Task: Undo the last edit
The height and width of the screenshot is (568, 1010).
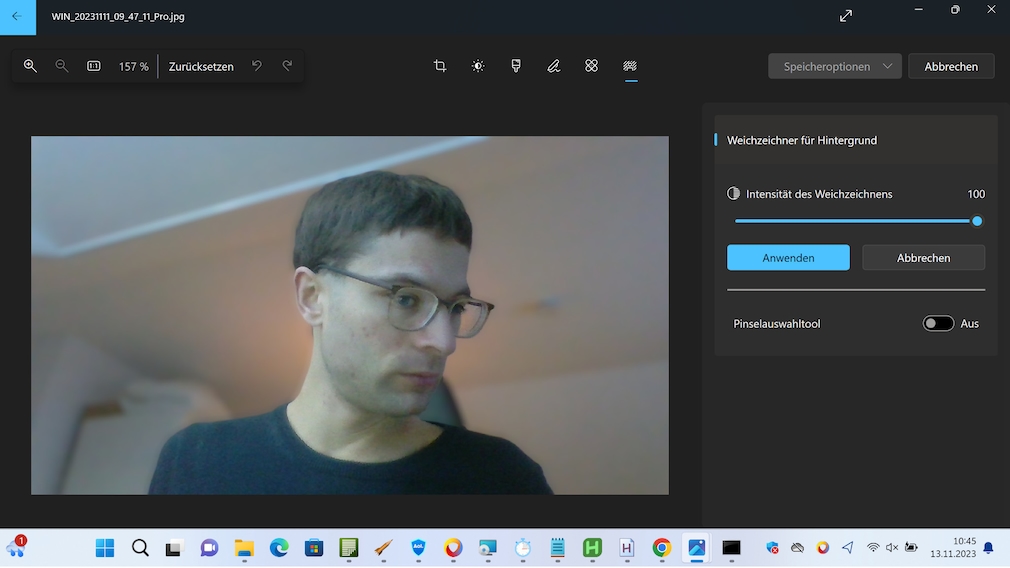Action: point(257,66)
